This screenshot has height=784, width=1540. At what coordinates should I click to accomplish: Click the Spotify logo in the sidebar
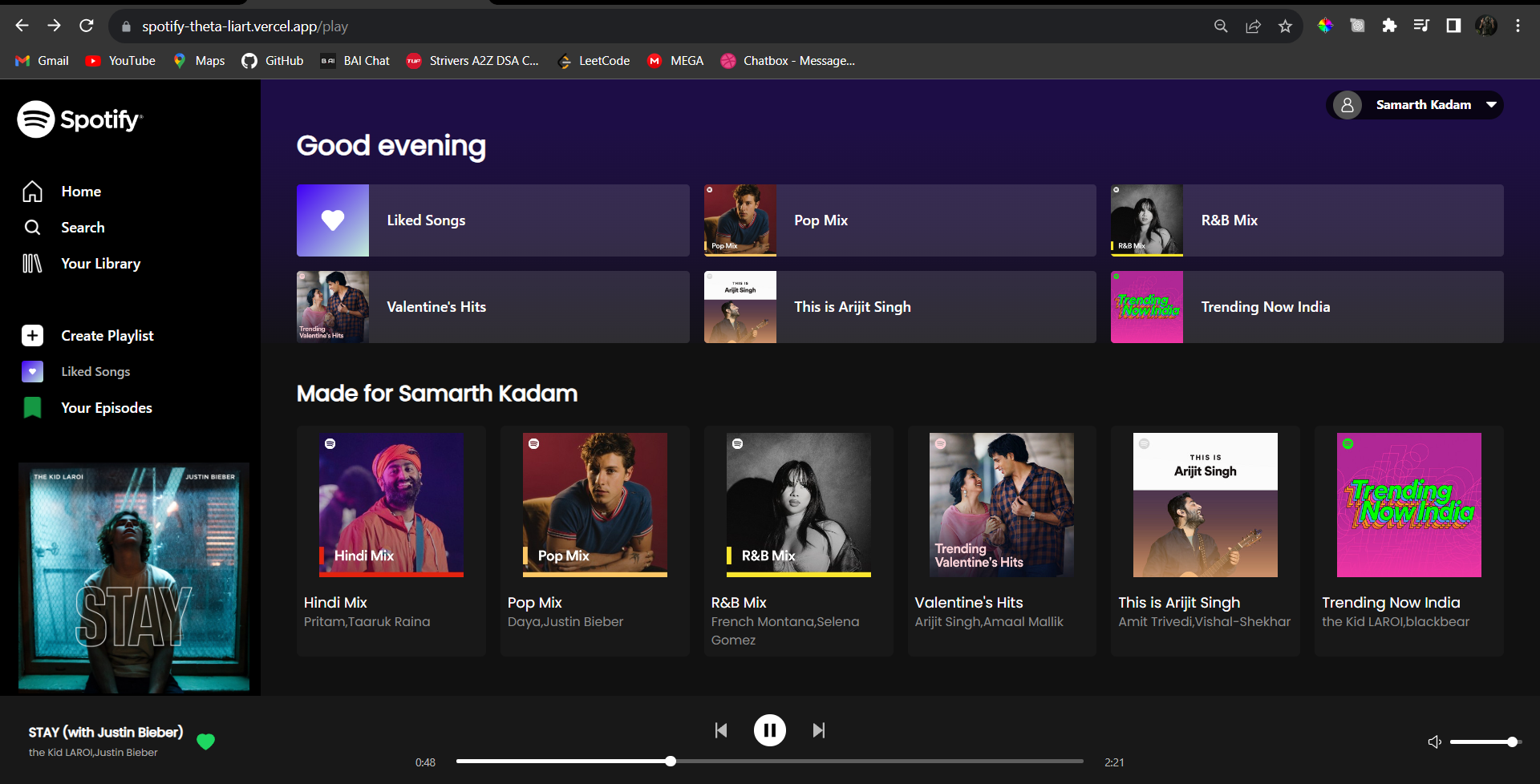pyautogui.click(x=80, y=119)
